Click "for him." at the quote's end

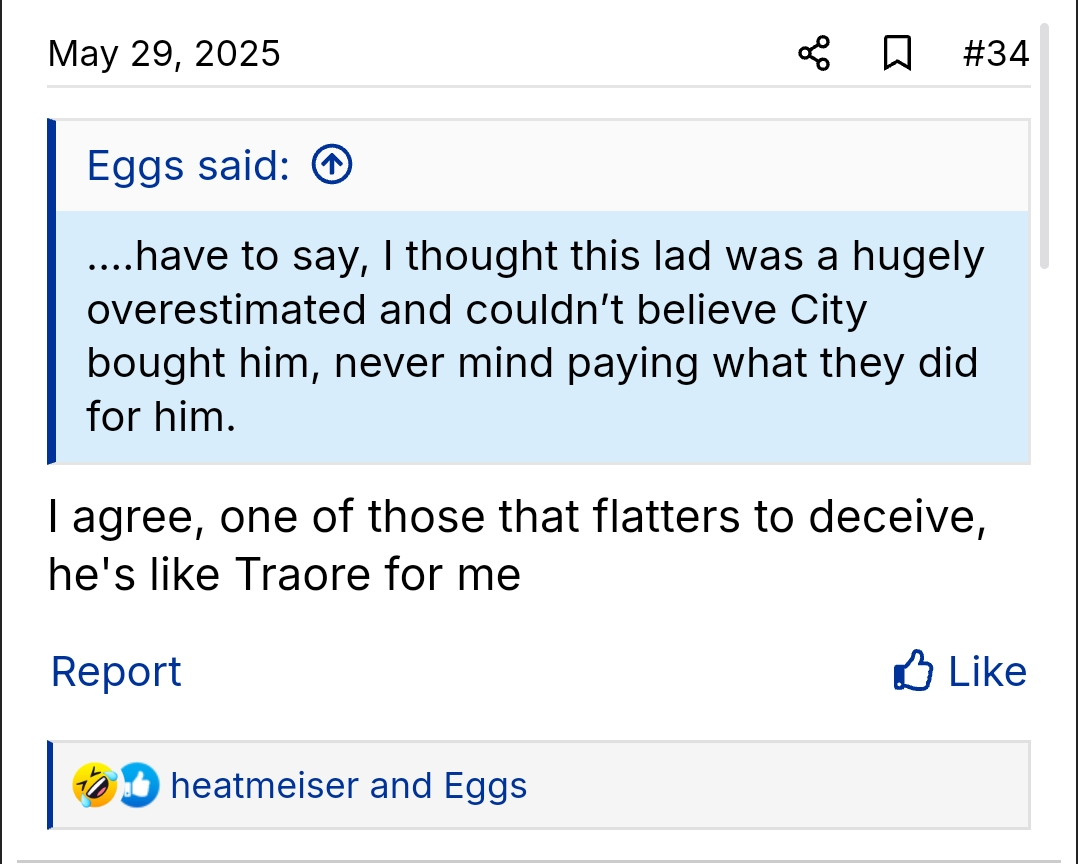pyautogui.click(x=161, y=414)
